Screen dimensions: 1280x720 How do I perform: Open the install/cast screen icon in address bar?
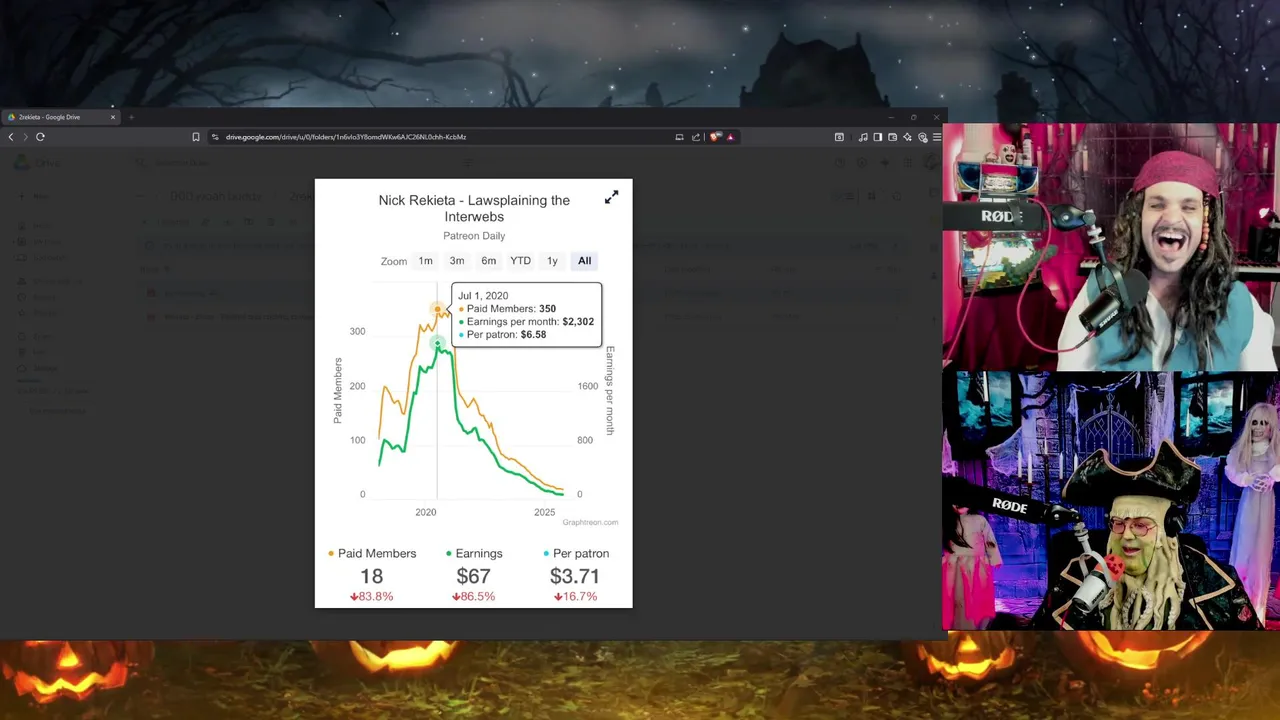(679, 137)
